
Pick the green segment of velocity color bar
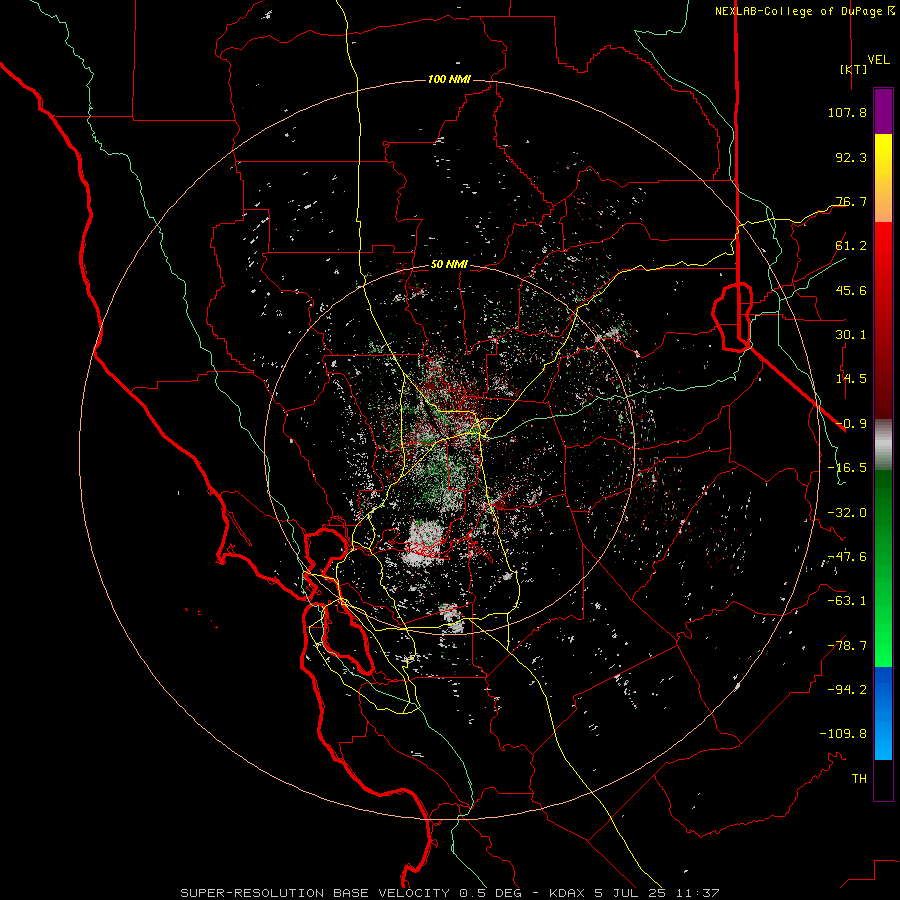click(x=883, y=568)
